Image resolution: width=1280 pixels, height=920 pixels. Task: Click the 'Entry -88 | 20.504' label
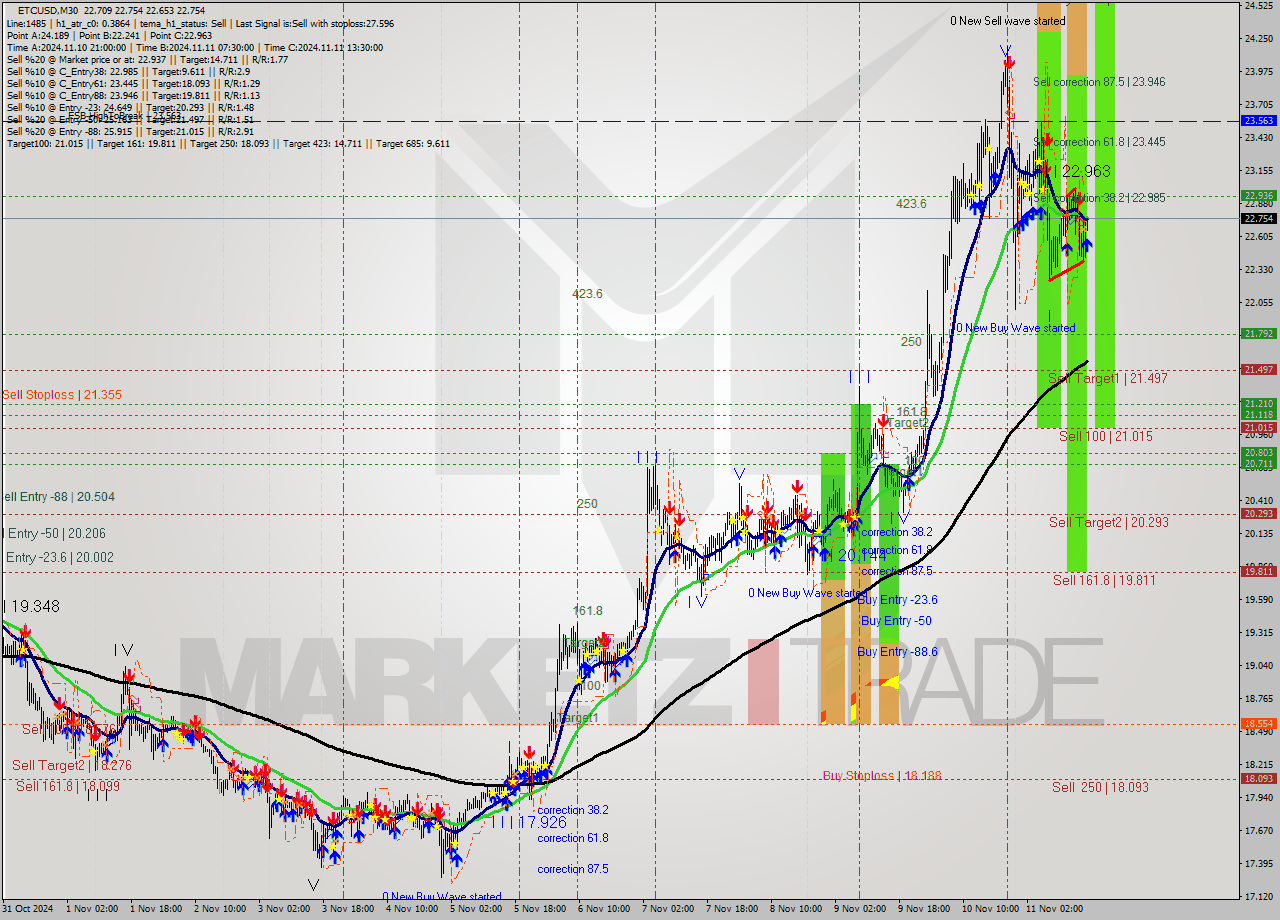58,497
